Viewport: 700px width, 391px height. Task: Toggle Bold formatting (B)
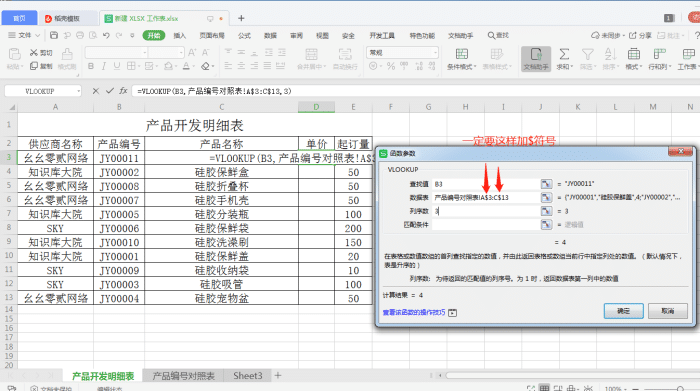91,66
